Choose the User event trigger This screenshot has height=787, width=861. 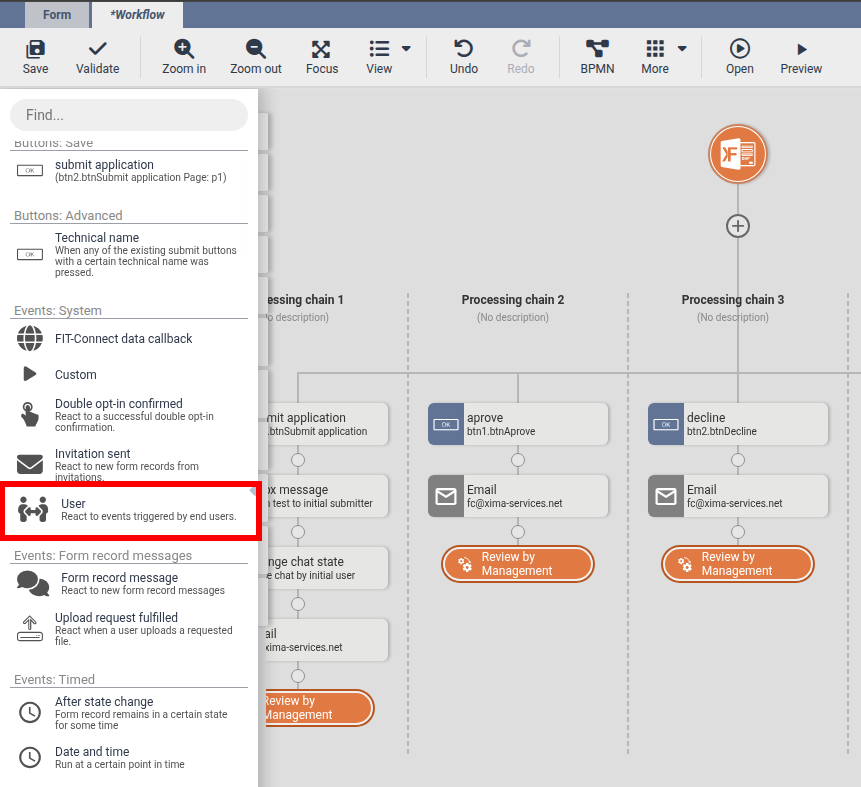tap(131, 510)
